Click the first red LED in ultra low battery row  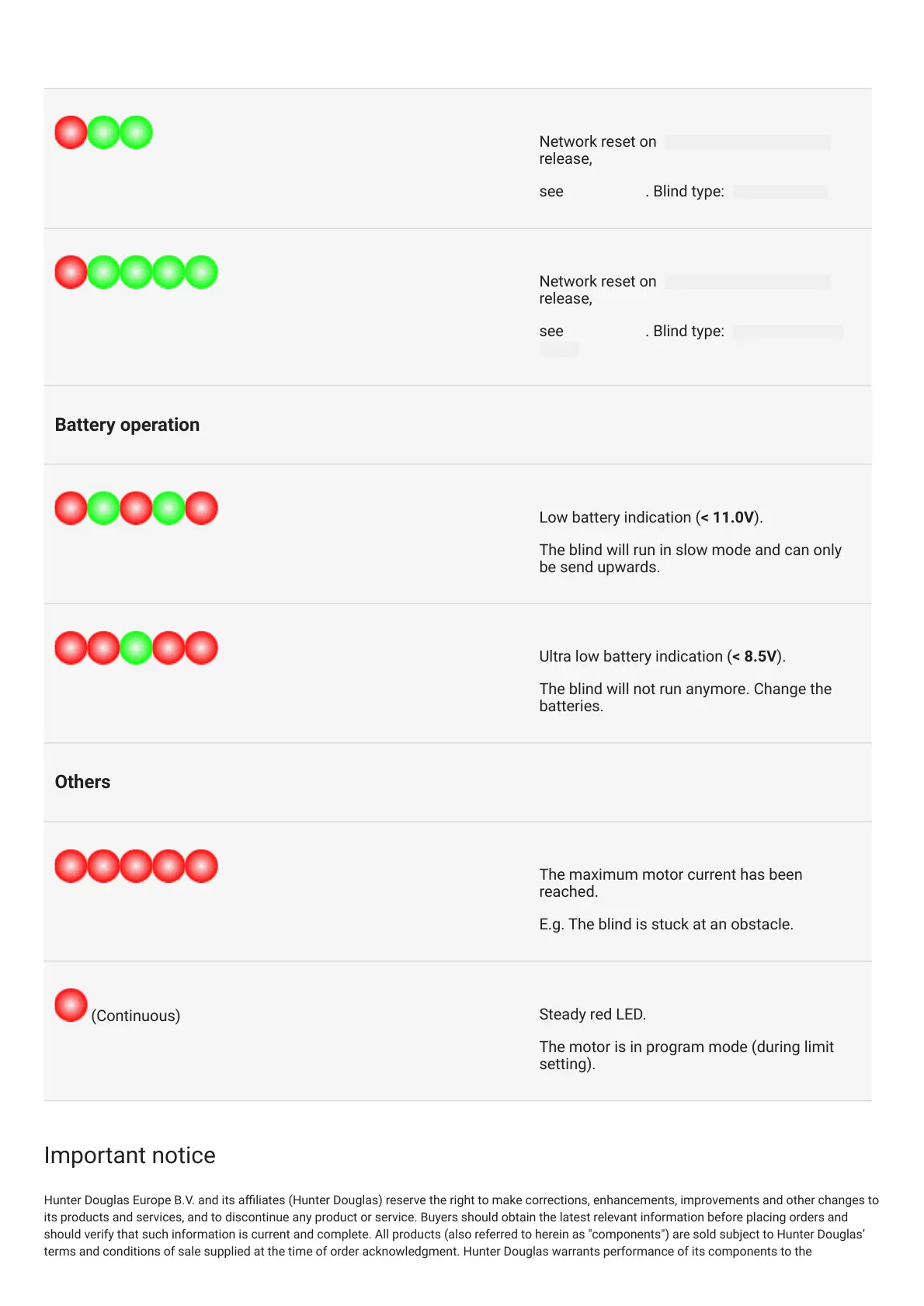tap(71, 648)
